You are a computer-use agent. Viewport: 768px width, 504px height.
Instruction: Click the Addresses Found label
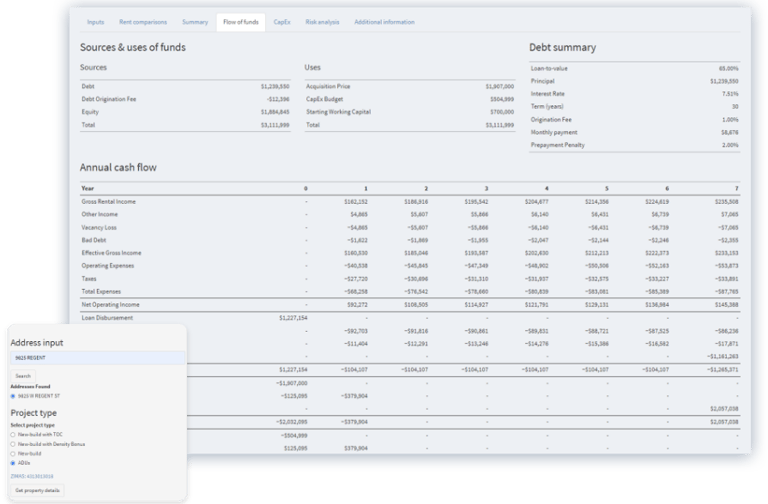tap(30, 386)
